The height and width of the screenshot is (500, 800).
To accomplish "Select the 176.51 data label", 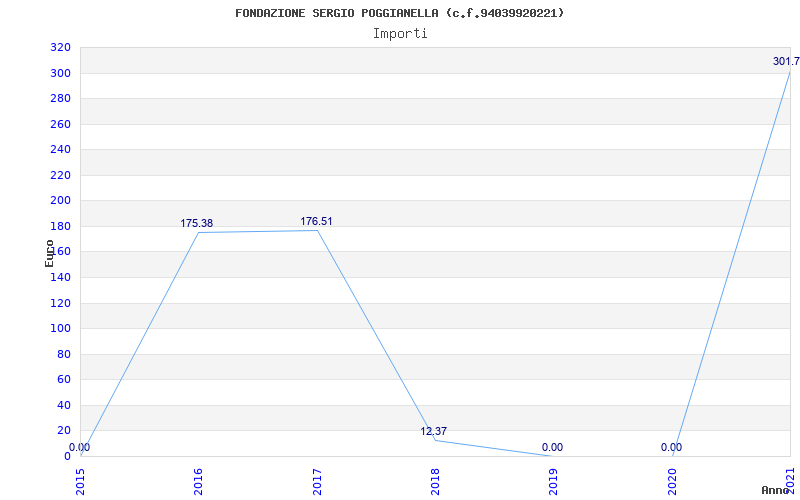I will pyautogui.click(x=316, y=221).
